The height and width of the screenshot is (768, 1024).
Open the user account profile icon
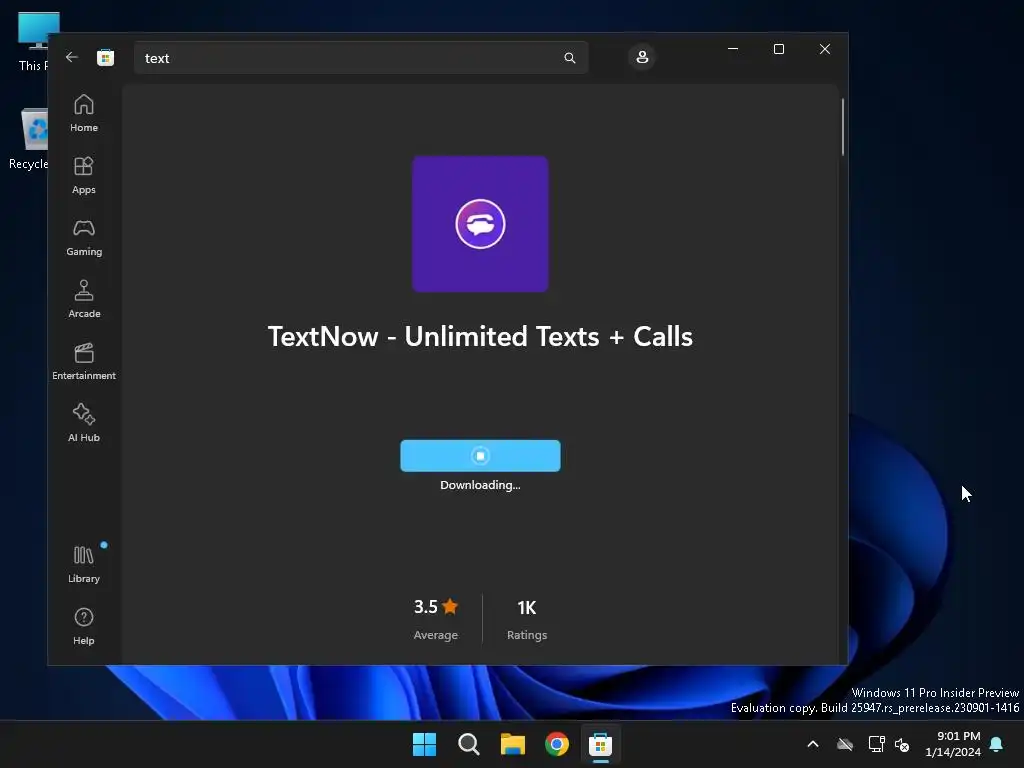642,57
